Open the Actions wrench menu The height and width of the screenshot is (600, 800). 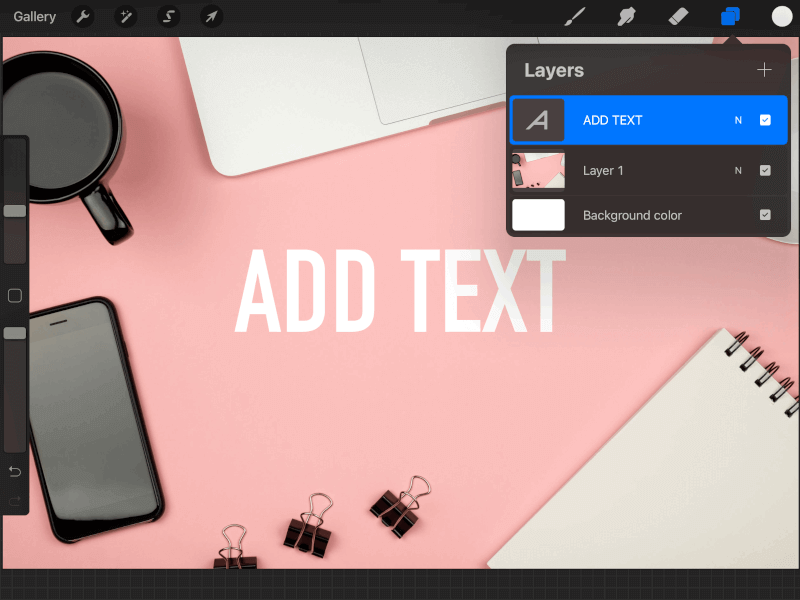click(x=84, y=17)
